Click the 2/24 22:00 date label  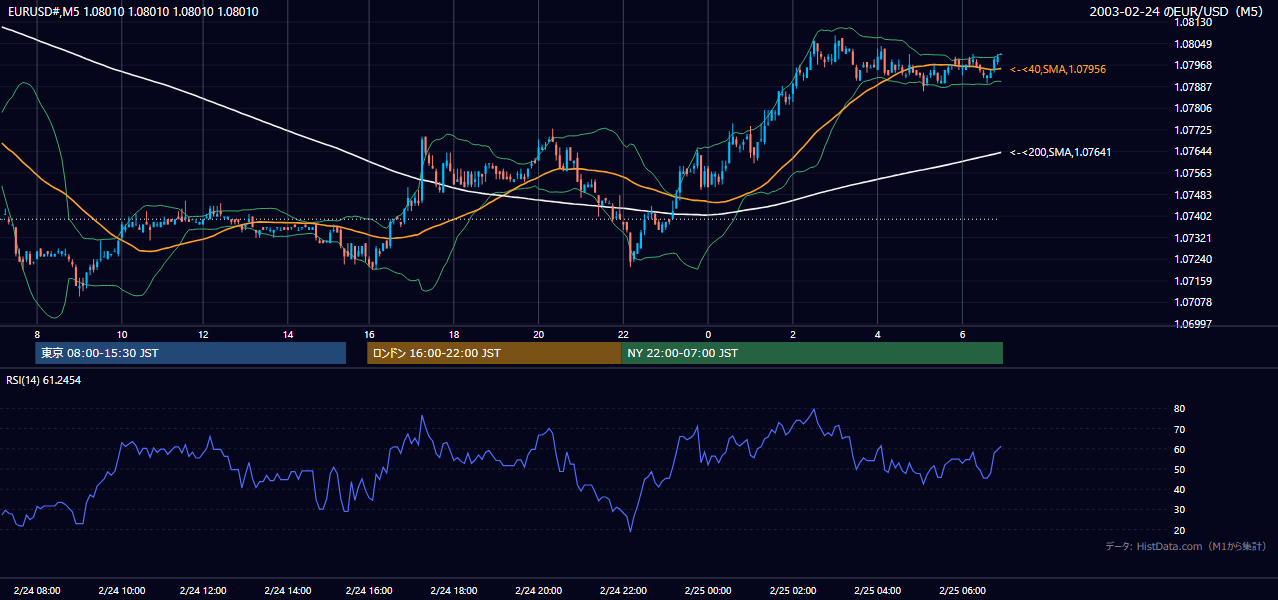[x=623, y=590]
